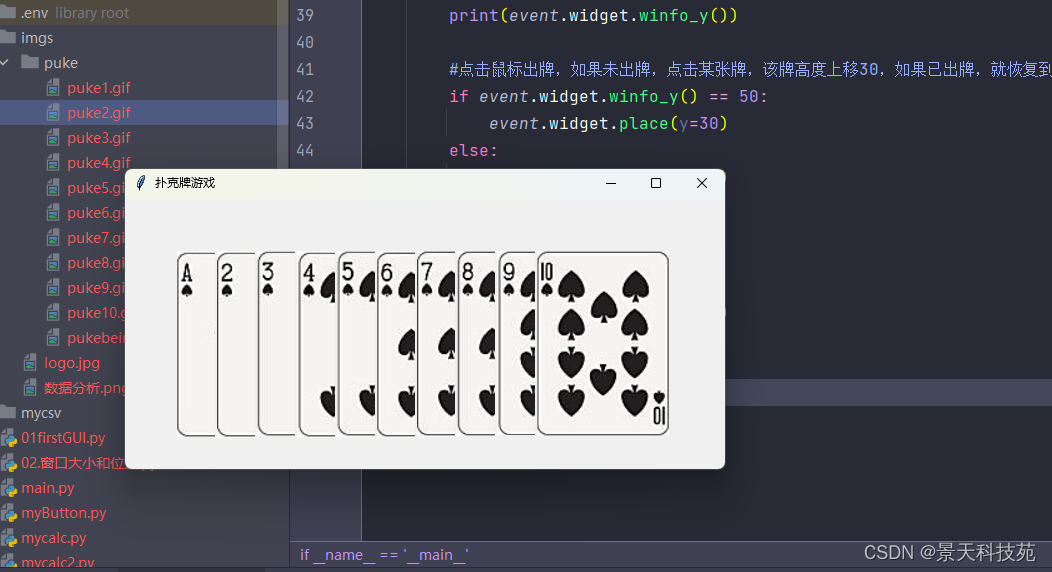Click the puke6.gif file icon
The height and width of the screenshot is (572, 1052).
(53, 213)
